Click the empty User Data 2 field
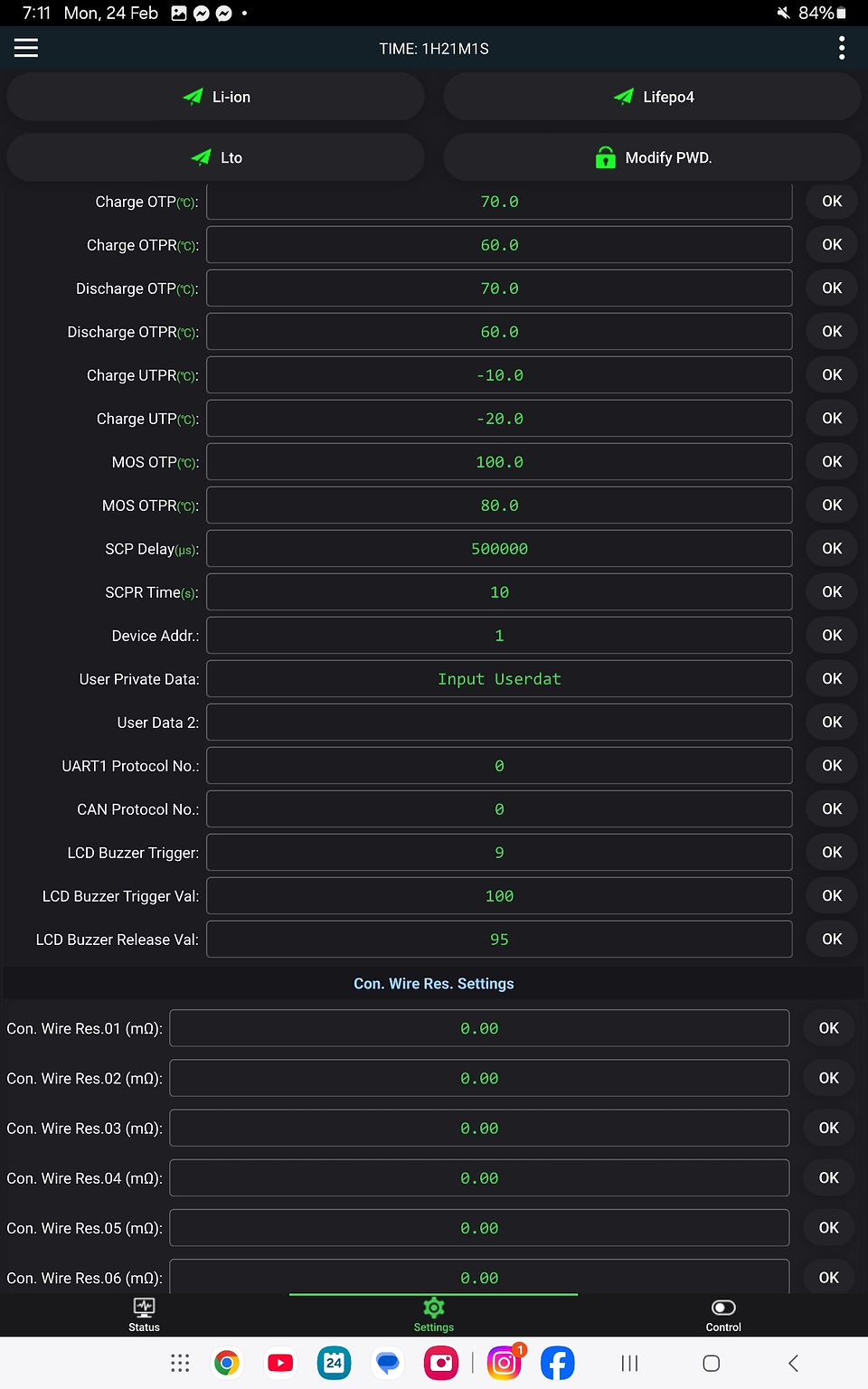Image resolution: width=868 pixels, height=1389 pixels. pyautogui.click(x=499, y=723)
